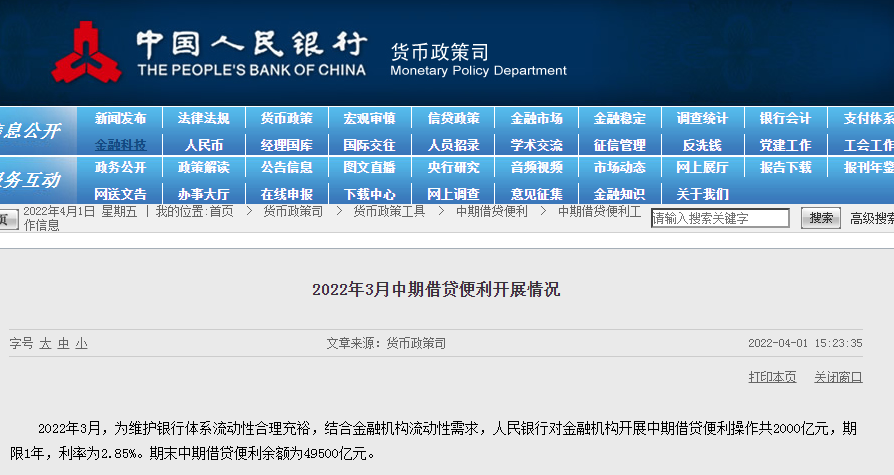Click breadcrumb 首页 link
The height and width of the screenshot is (475, 894).
coord(221,212)
